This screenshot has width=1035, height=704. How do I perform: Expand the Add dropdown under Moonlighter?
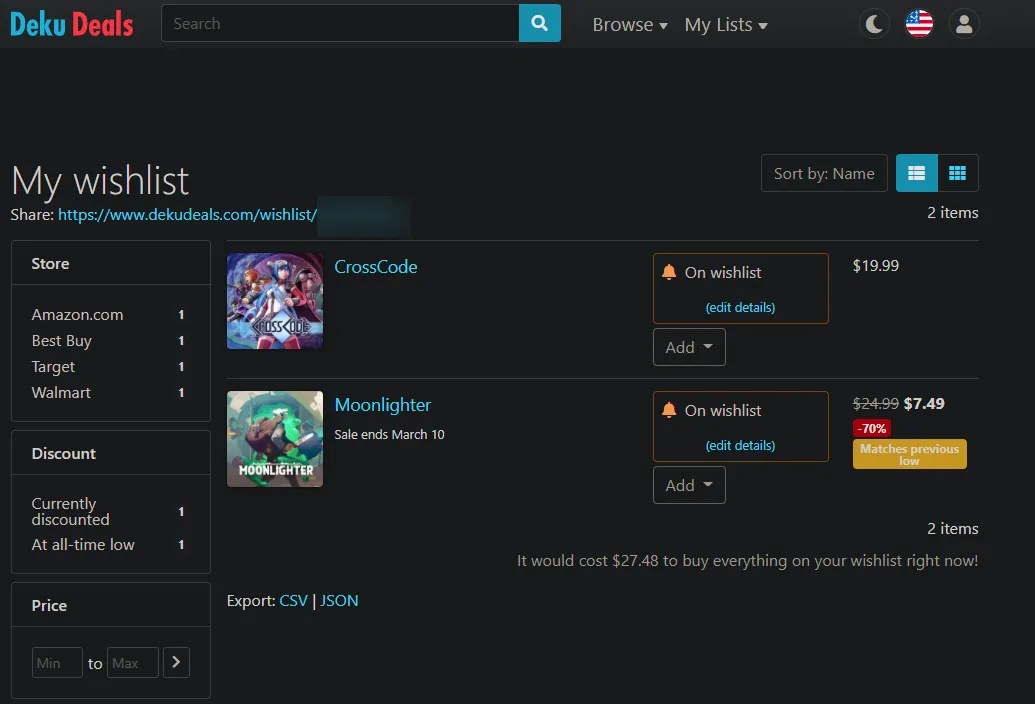(689, 485)
